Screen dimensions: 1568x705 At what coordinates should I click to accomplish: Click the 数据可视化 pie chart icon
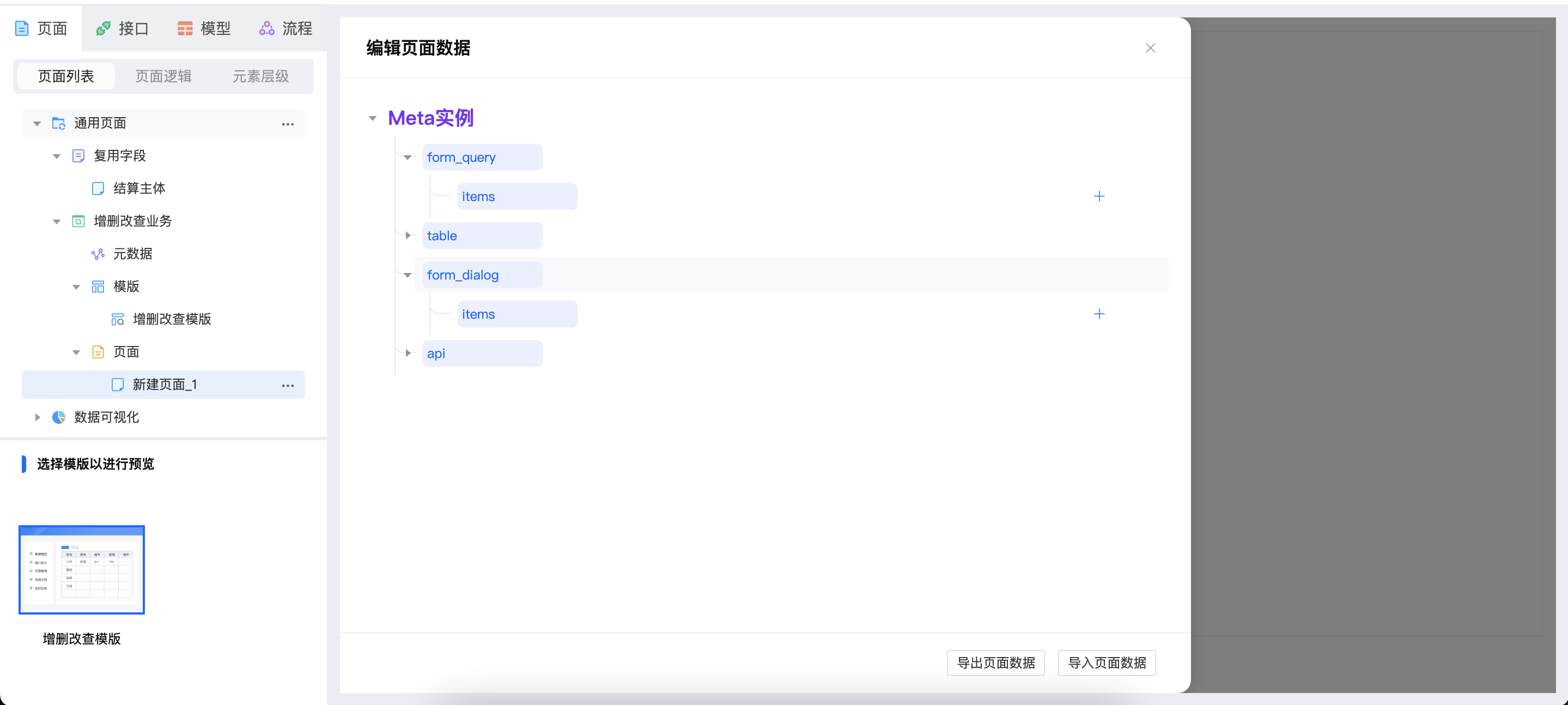(x=58, y=418)
